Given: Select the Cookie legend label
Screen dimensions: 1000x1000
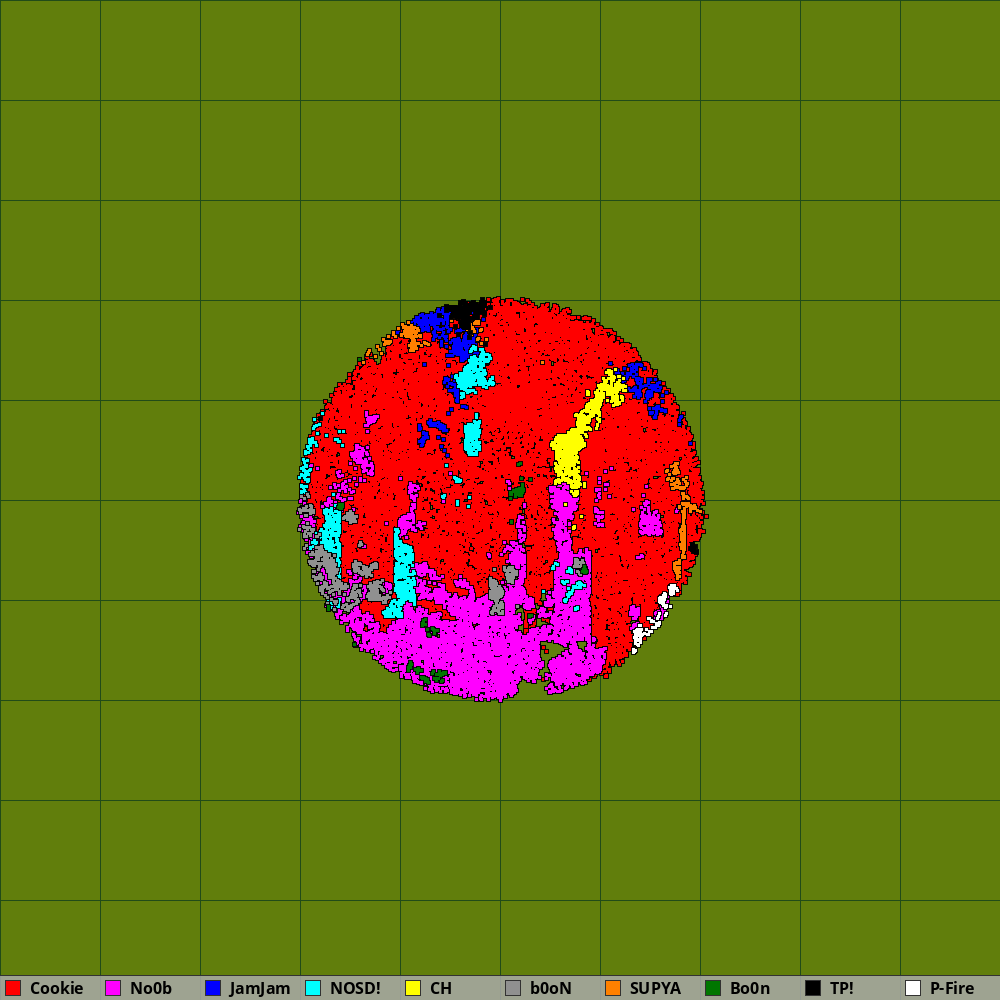Looking at the screenshot, I should pyautogui.click(x=57, y=988).
